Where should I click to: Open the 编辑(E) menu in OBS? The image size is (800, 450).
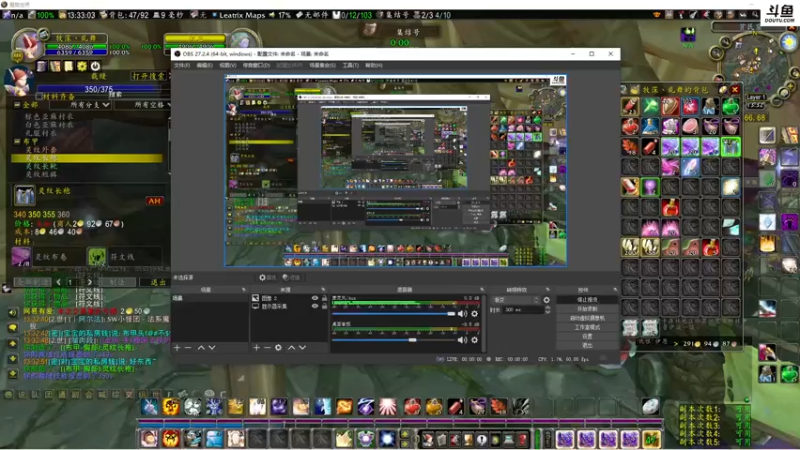click(205, 65)
